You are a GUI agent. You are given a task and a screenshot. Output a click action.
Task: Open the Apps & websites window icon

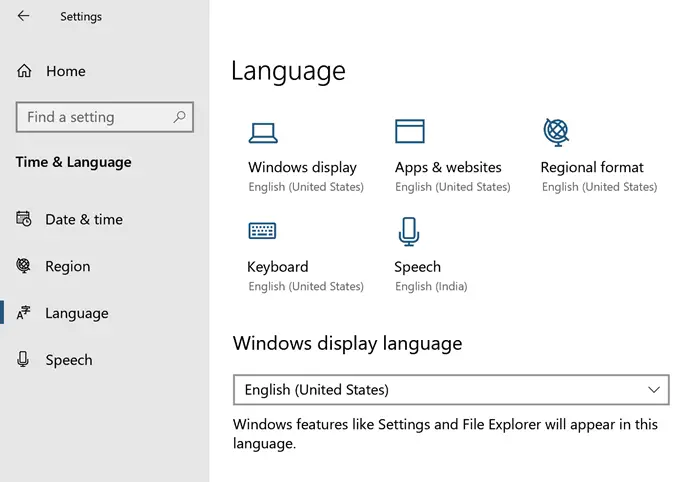coord(409,131)
